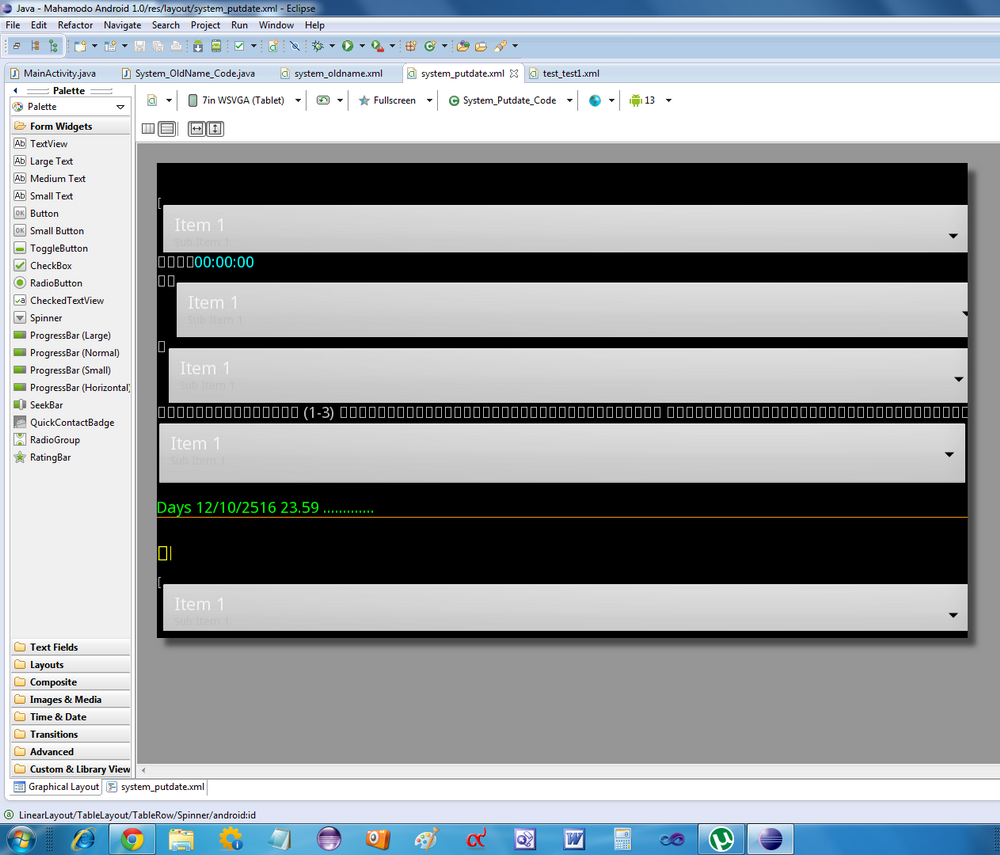The width and height of the screenshot is (1000, 855).
Task: Expand the Advanced palette category
Action: point(70,752)
